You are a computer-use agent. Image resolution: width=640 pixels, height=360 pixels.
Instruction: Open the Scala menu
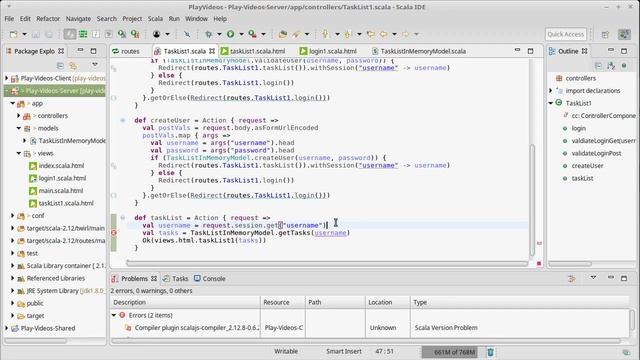point(155,19)
